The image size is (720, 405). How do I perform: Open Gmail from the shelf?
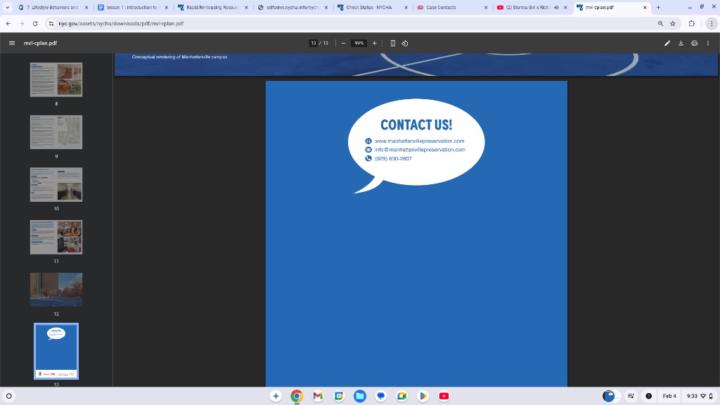coord(318,396)
